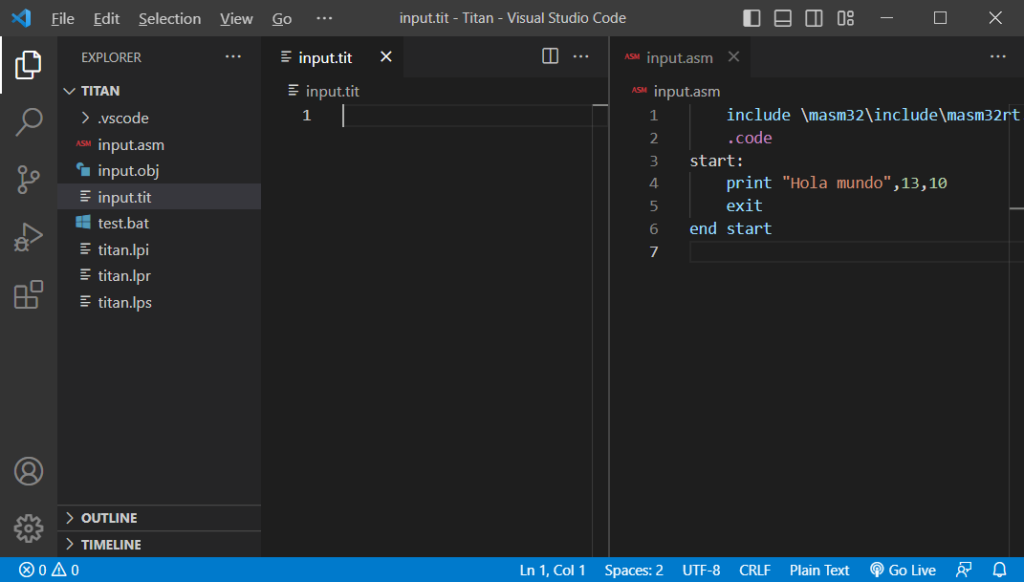Open the Customize Layout icon
Viewport: 1024px width, 582px height.
[846, 18]
